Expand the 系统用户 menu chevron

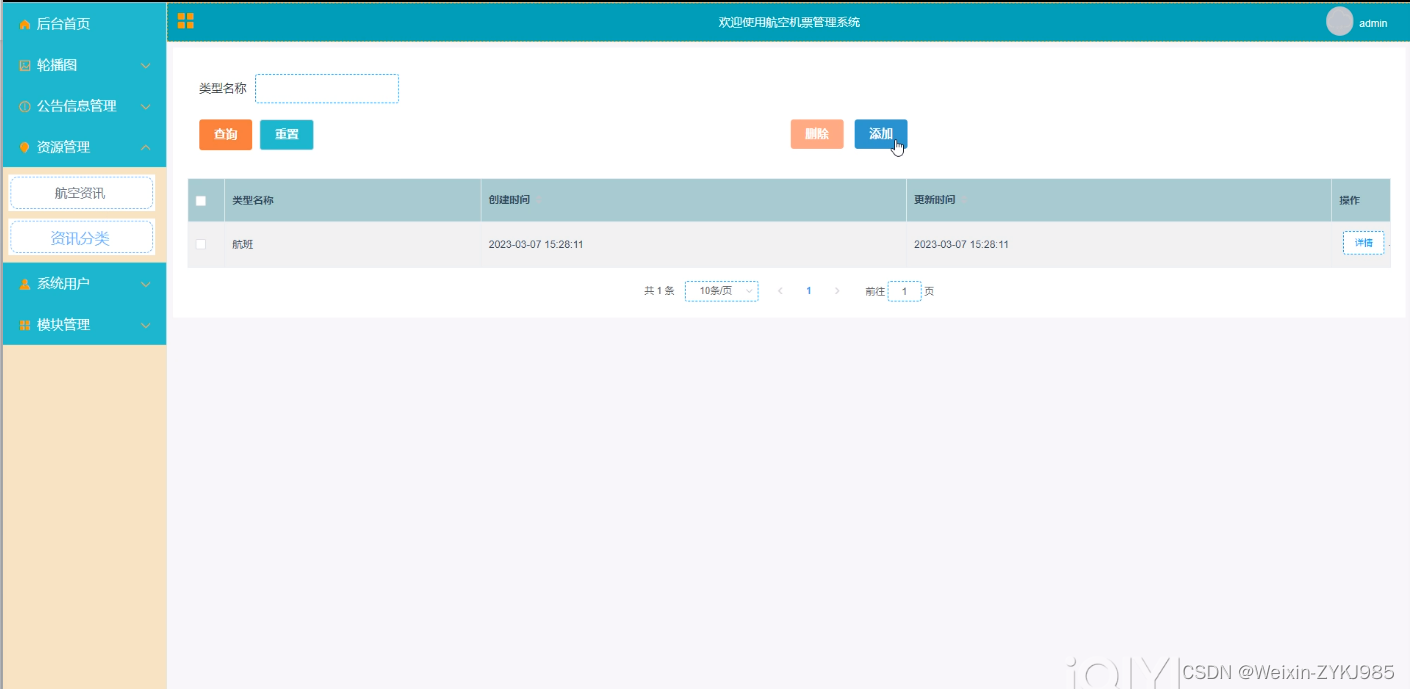click(x=146, y=284)
